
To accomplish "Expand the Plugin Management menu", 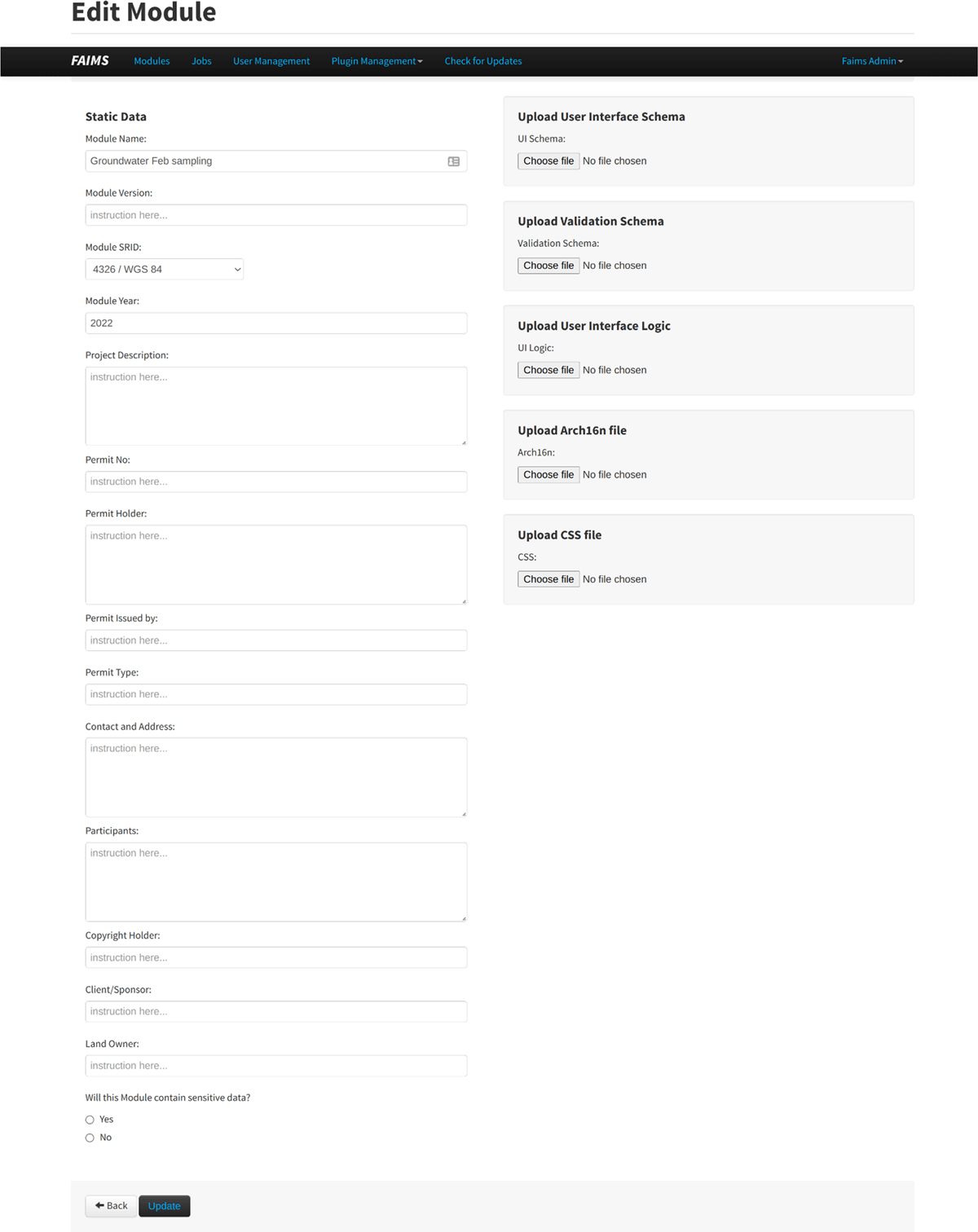I will pos(377,61).
